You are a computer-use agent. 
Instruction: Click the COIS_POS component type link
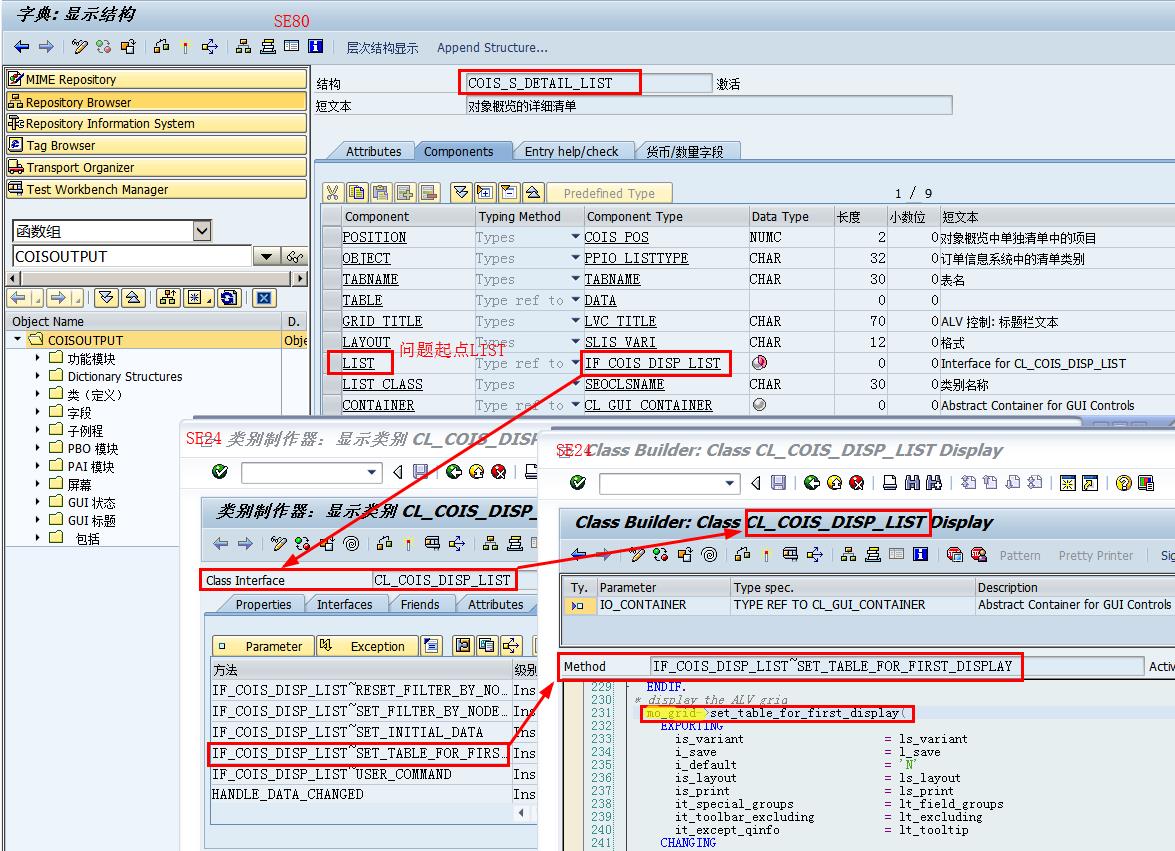[616, 237]
